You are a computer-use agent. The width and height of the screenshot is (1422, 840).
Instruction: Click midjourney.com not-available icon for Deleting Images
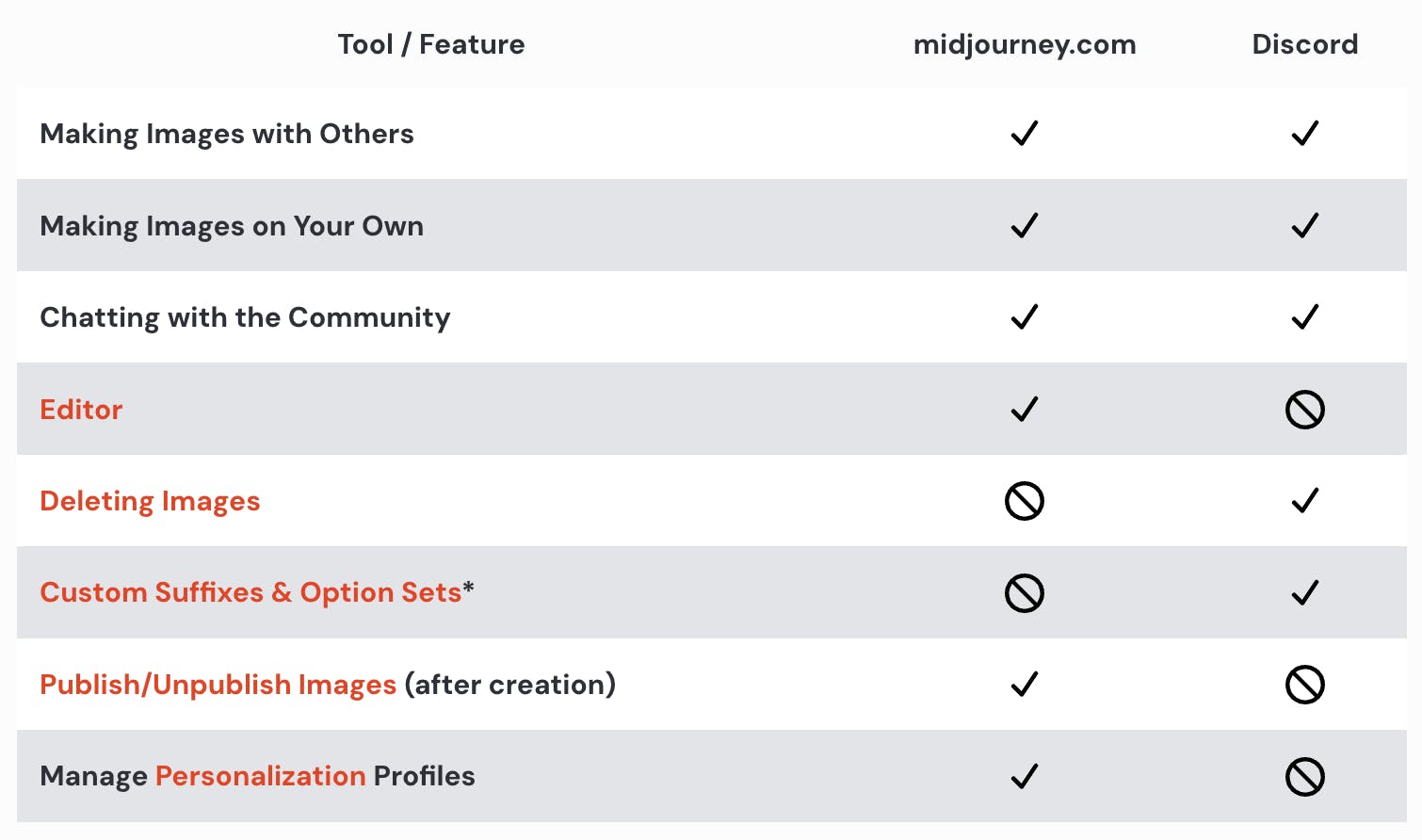[1024, 501]
